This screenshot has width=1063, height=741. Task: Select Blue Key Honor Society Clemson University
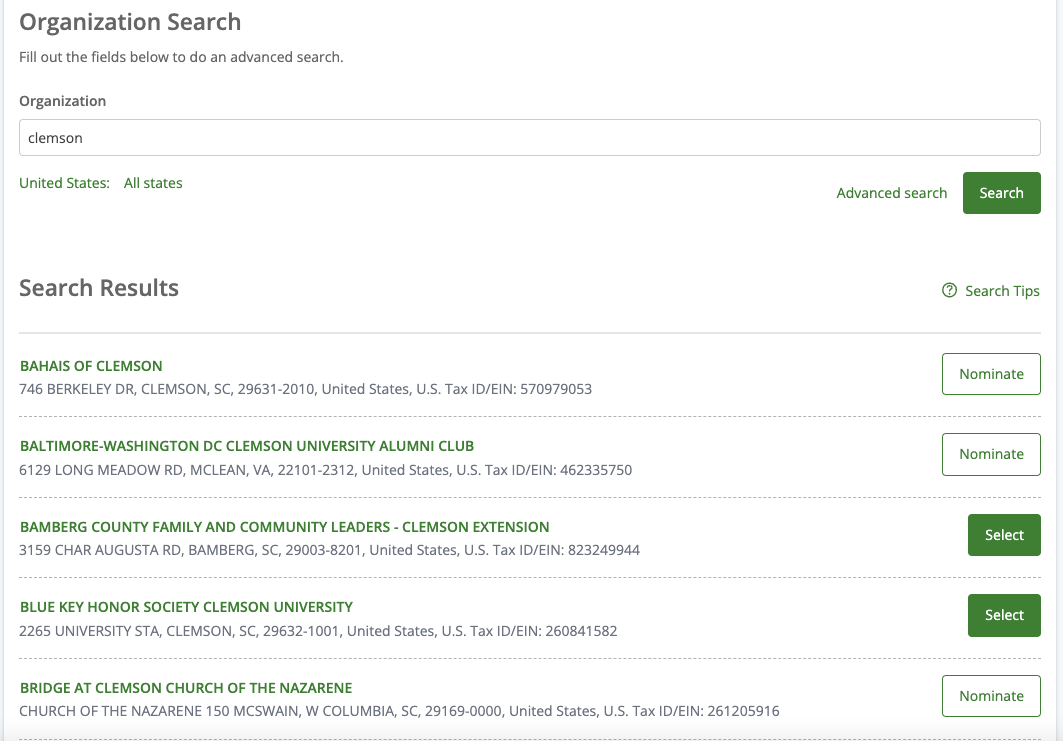(1004, 615)
